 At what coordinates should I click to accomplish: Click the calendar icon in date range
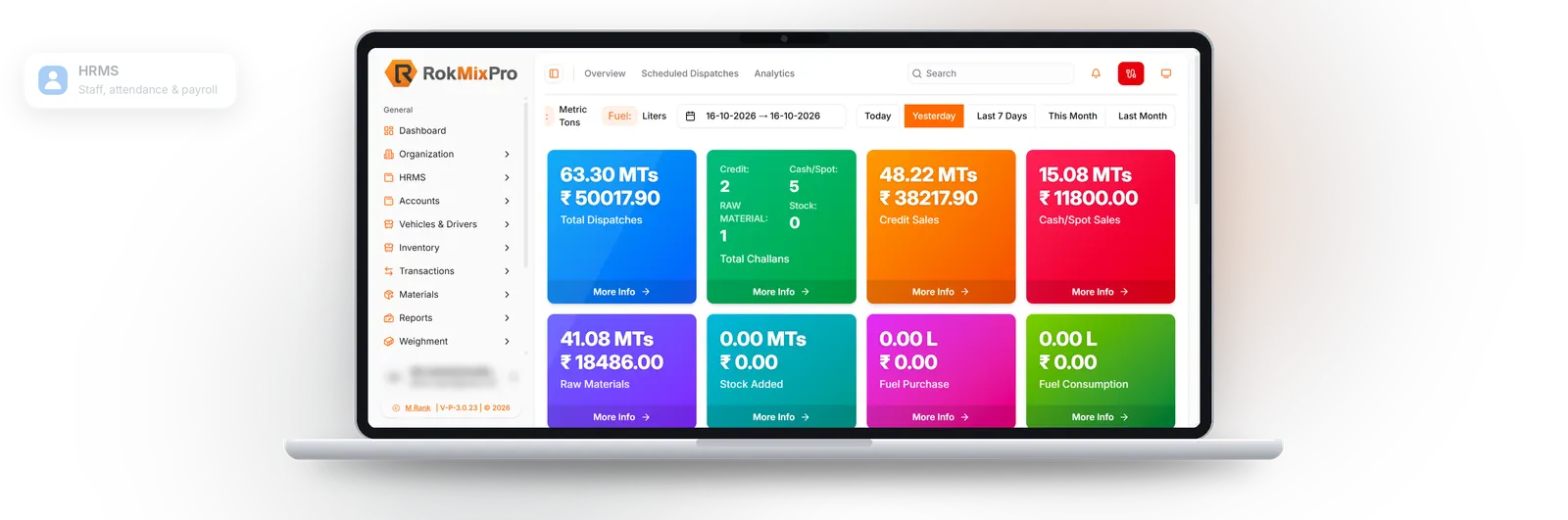pos(690,116)
